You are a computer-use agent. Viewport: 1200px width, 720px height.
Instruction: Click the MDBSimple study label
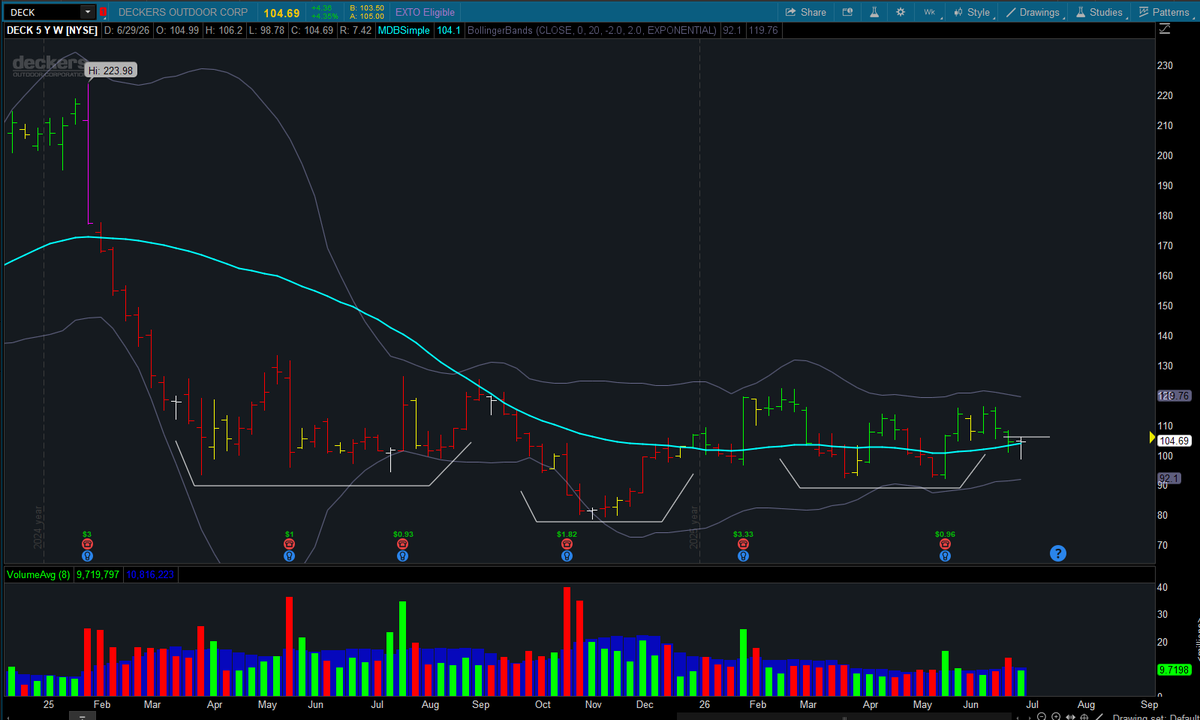click(x=406, y=30)
